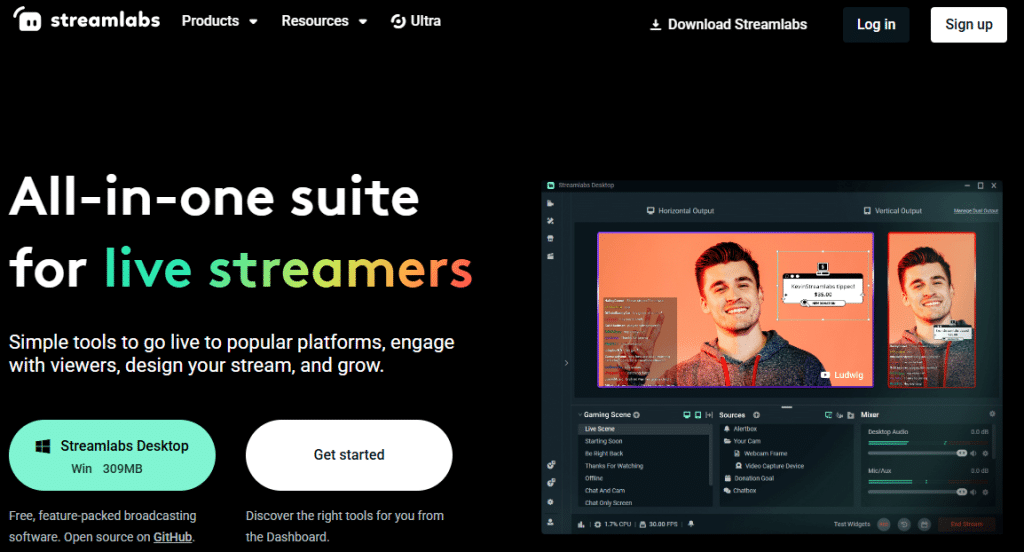Add a new scene with plus icon
The width and height of the screenshot is (1024, 552).
pyautogui.click(x=637, y=415)
